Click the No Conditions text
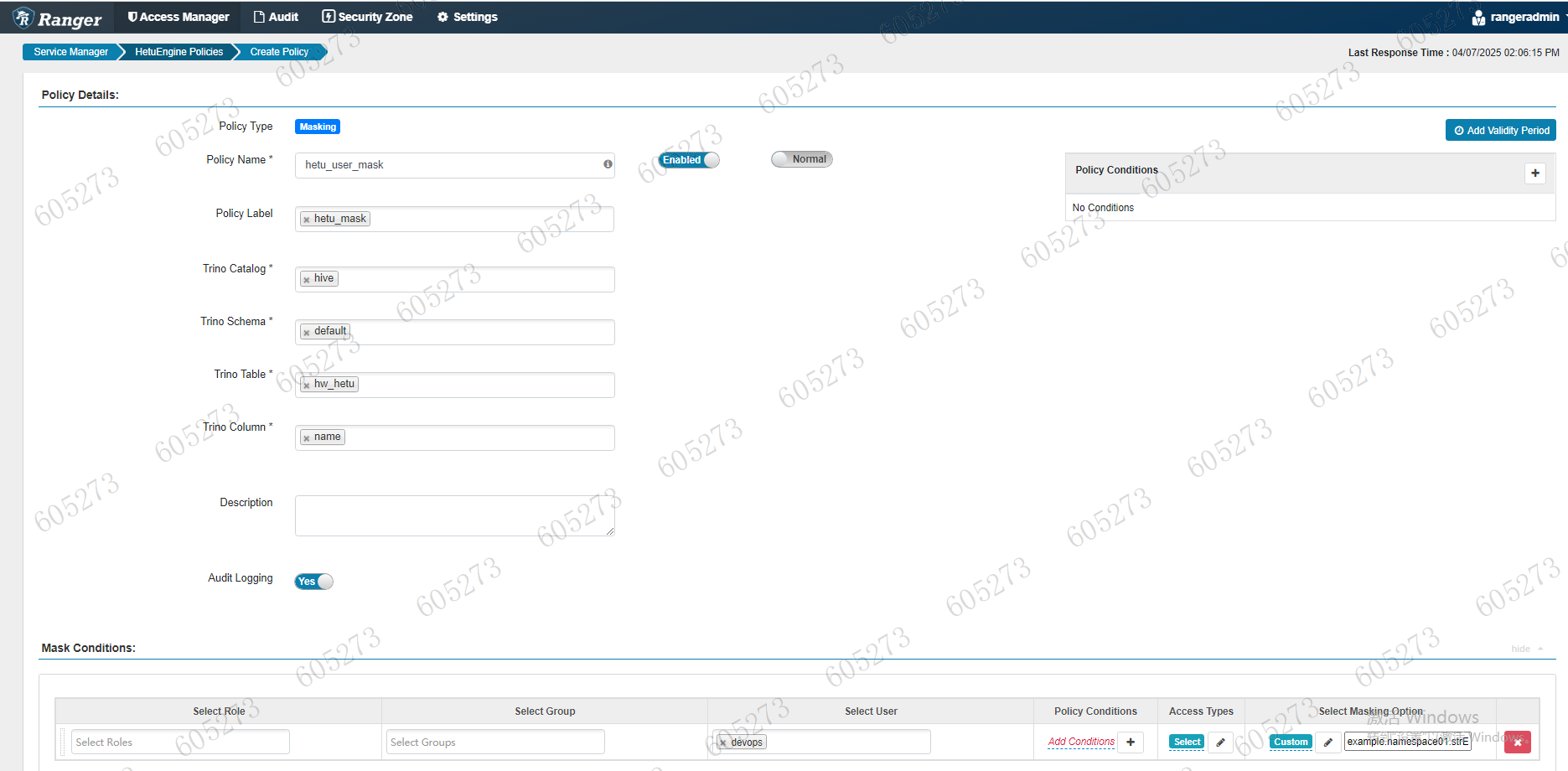 (1103, 208)
